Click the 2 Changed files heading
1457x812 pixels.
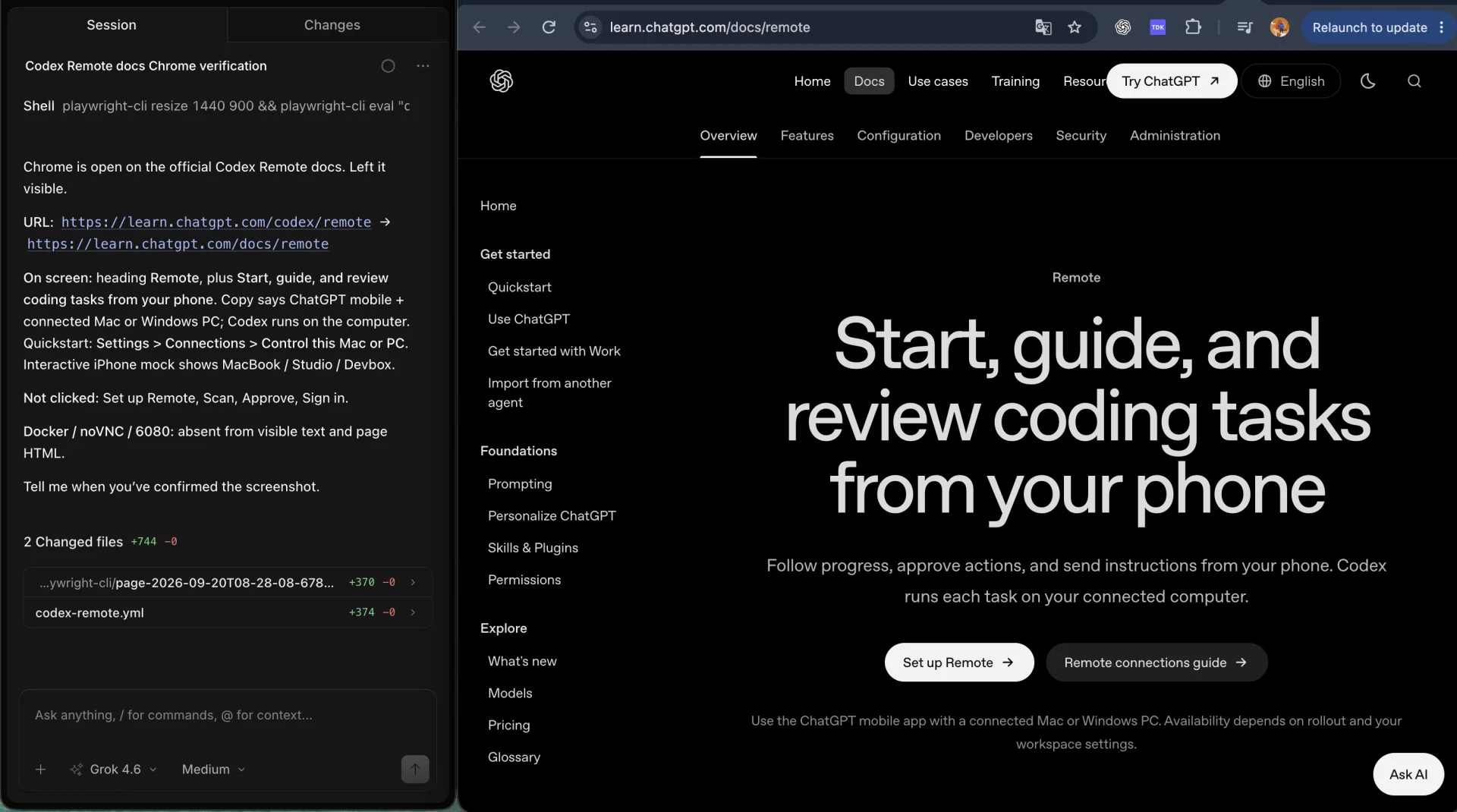(x=73, y=542)
